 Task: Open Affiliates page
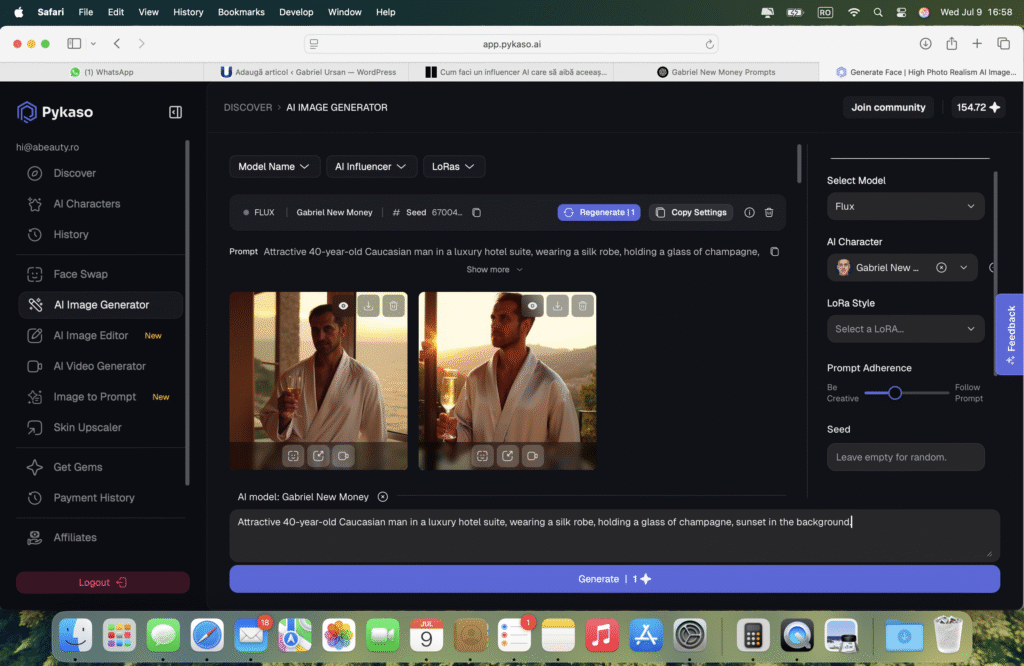75,538
